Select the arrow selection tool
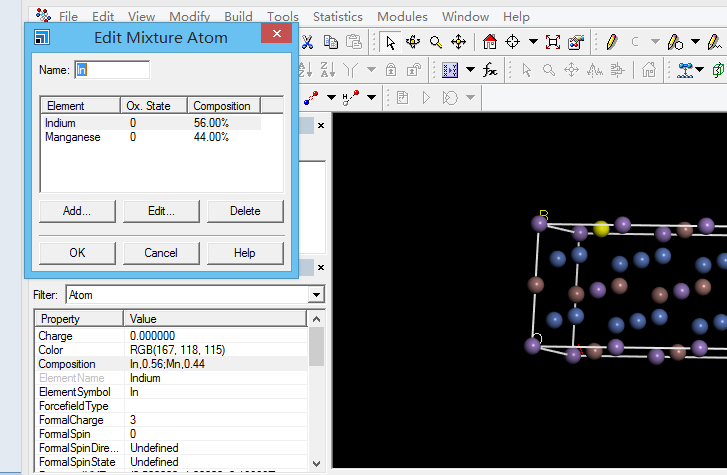The height and width of the screenshot is (475, 727). pos(389,42)
